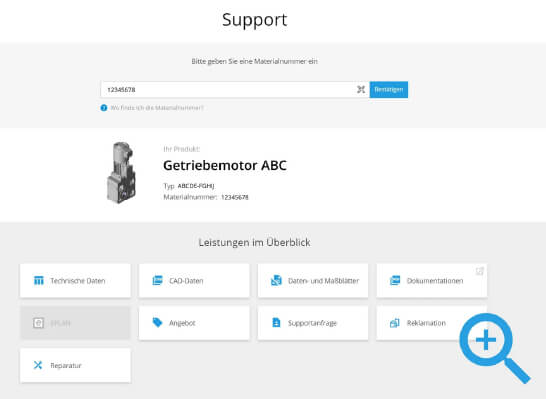The image size is (546, 399).
Task: Click the 'Getriebemotor ABC' product title
Action: (x=225, y=165)
